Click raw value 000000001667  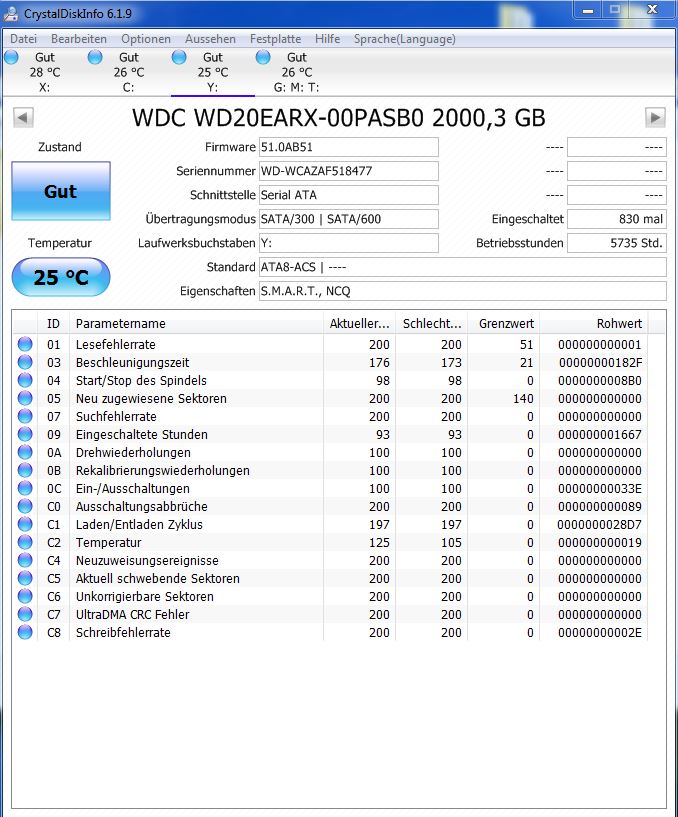click(600, 434)
